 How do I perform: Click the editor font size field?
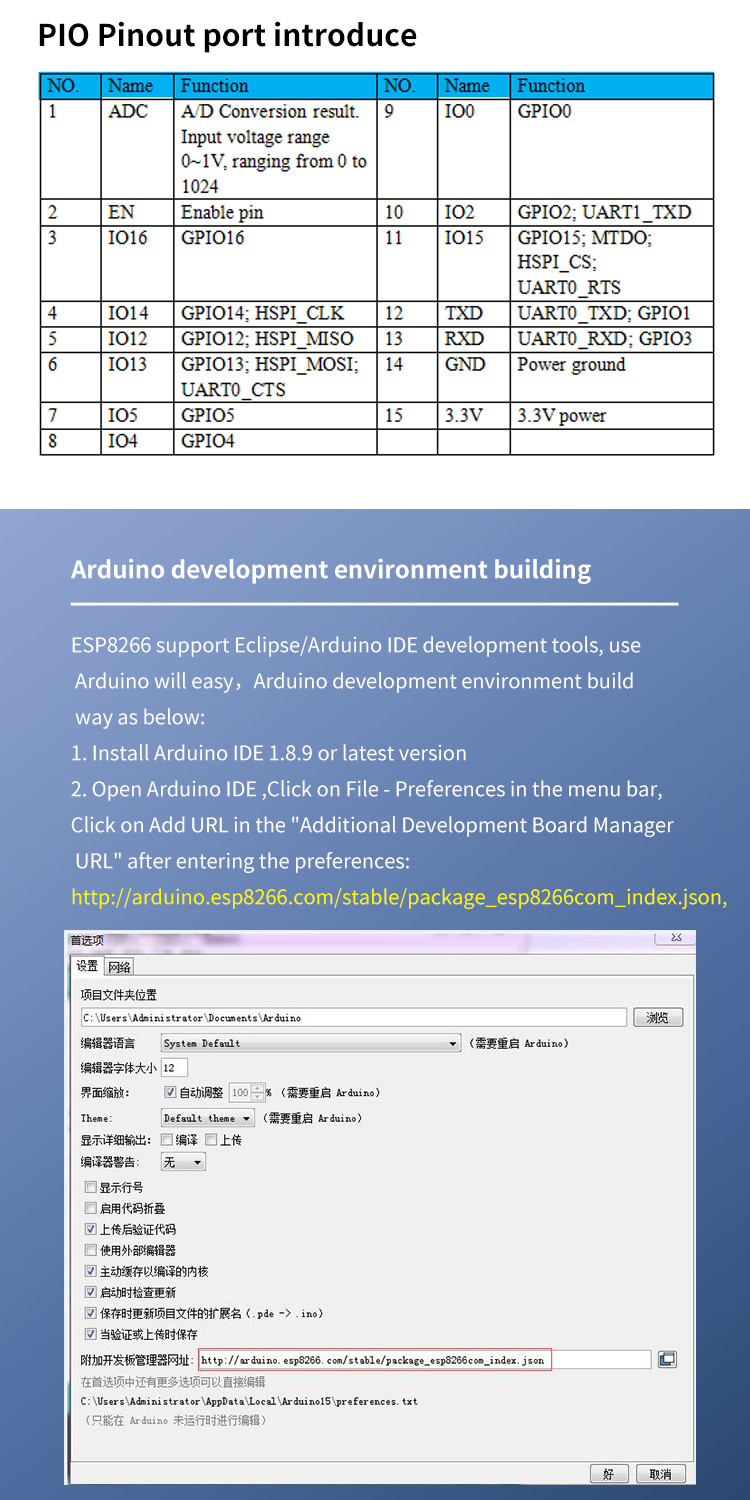[174, 1067]
